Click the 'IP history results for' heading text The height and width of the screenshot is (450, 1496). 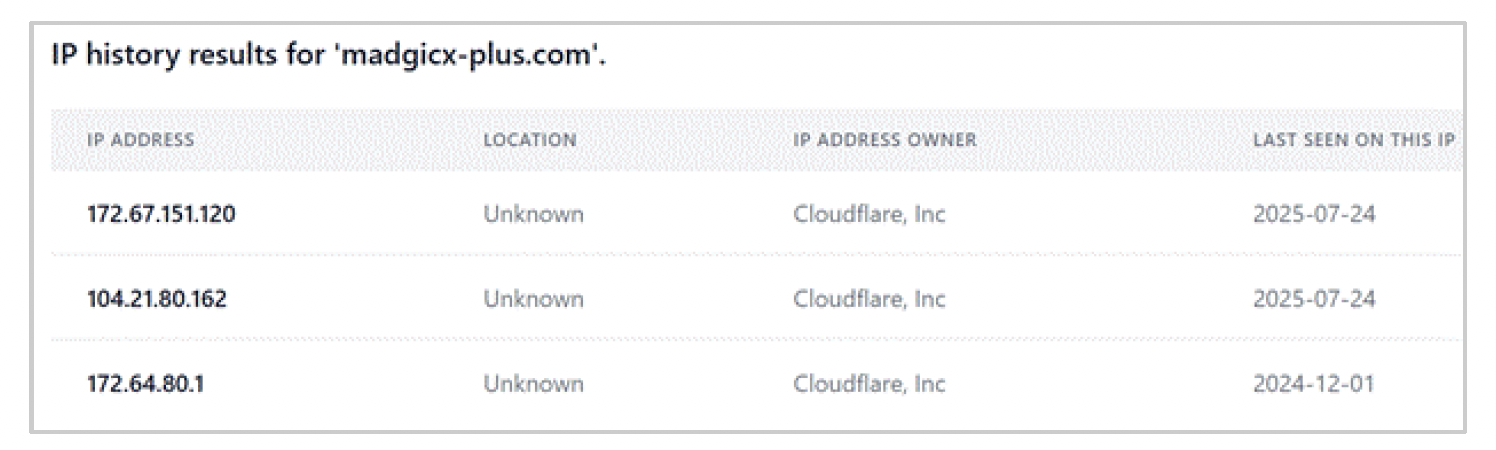pos(183,57)
